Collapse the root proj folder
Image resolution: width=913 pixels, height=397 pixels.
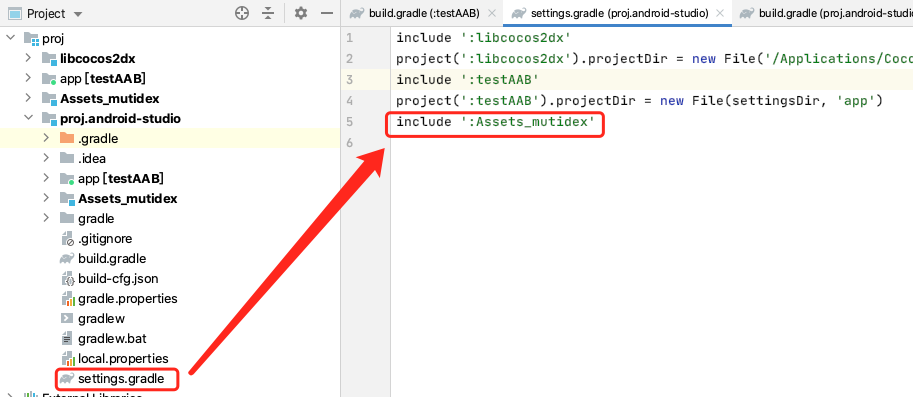click(10, 38)
